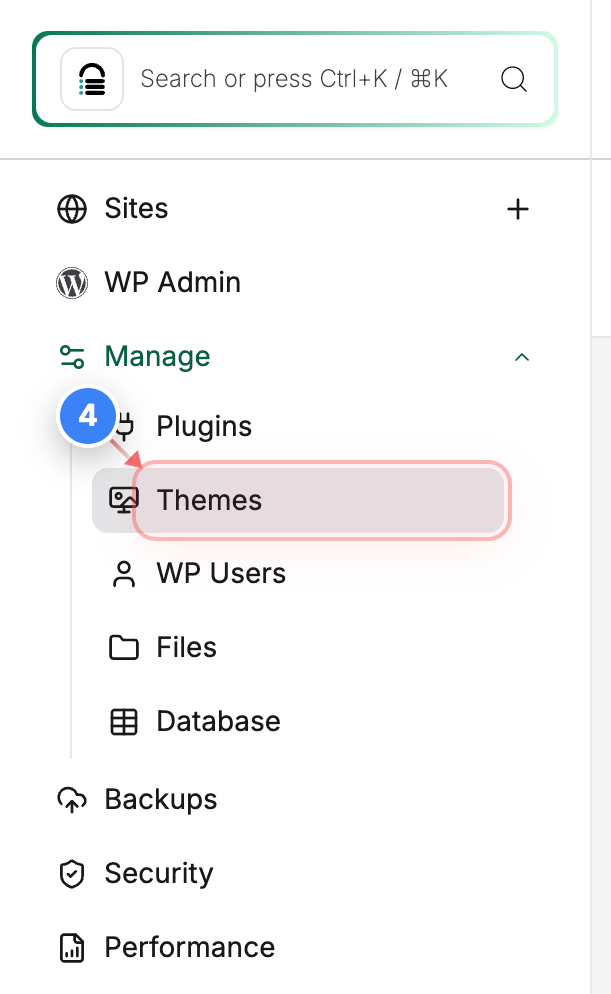Go to the Backups section
The height and width of the screenshot is (994, 611).
pyautogui.click(x=160, y=799)
